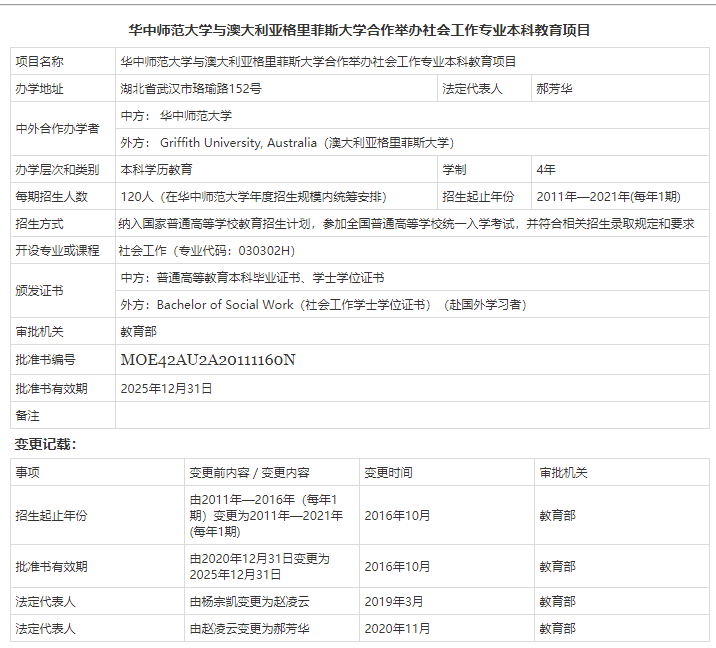716x648 pixels.
Task: Click the 纳入国家普通高等学校教育招生计划 text
Action: [406, 224]
